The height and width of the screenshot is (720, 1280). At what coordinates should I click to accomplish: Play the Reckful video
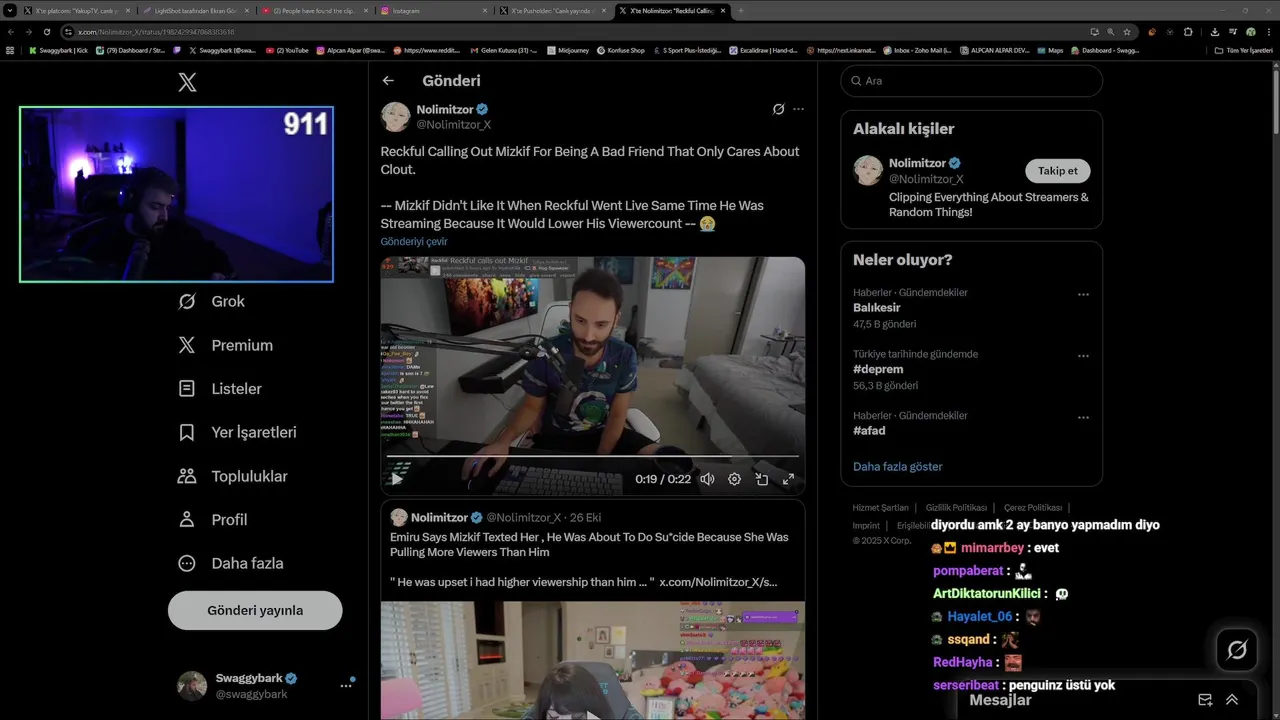397,479
